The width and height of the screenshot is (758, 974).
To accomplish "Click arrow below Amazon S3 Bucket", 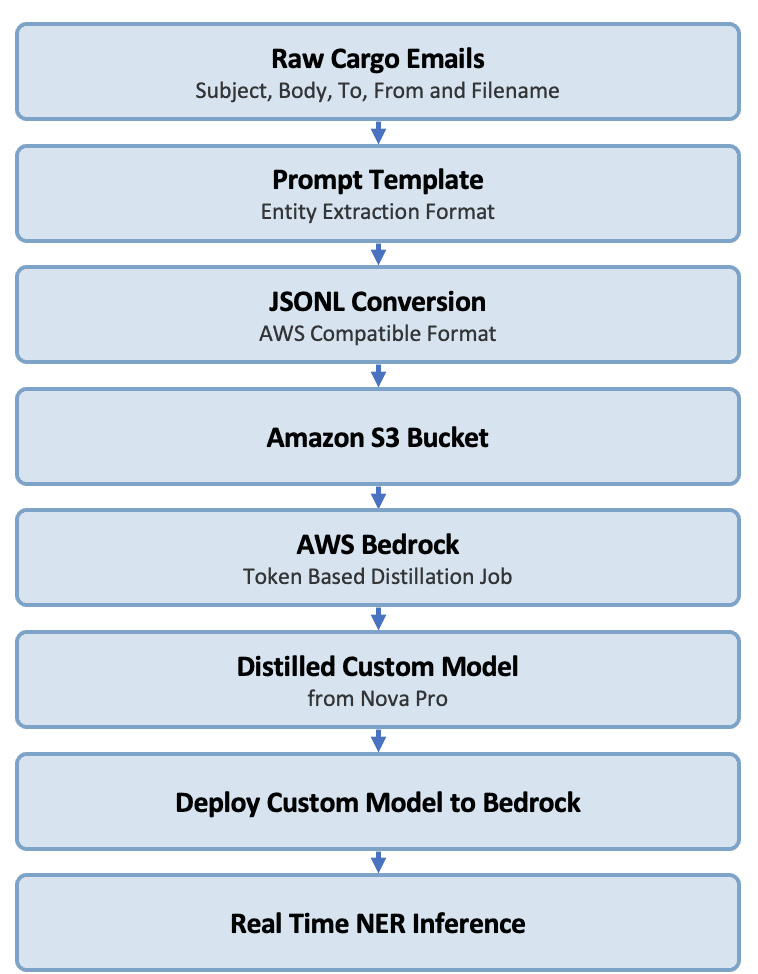I will pos(378,497).
